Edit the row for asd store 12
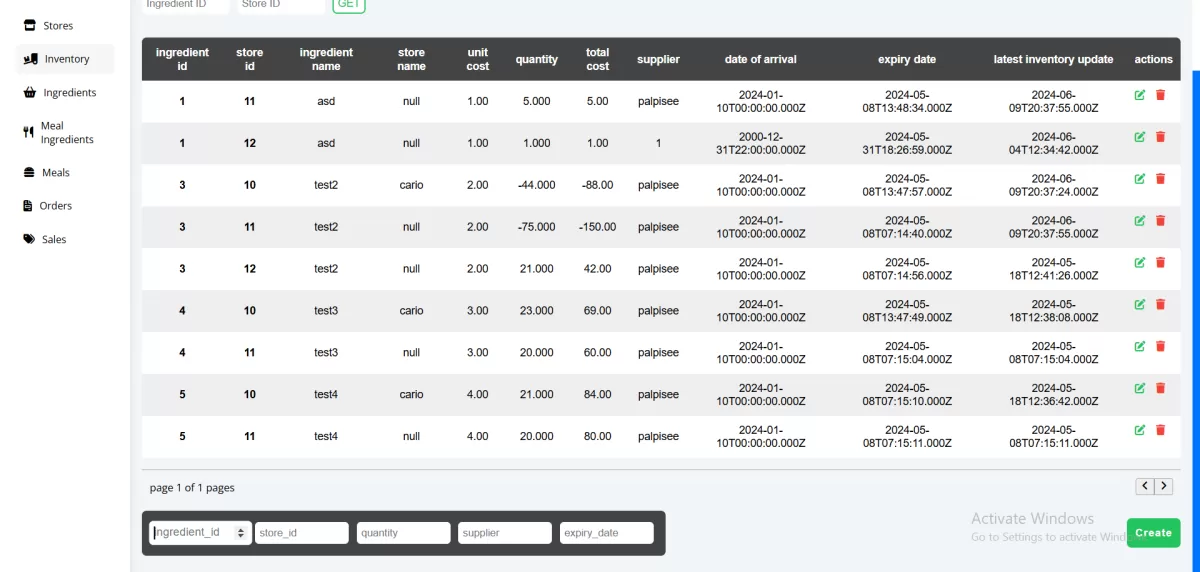Screen dimensions: 1200x572 1140,137
